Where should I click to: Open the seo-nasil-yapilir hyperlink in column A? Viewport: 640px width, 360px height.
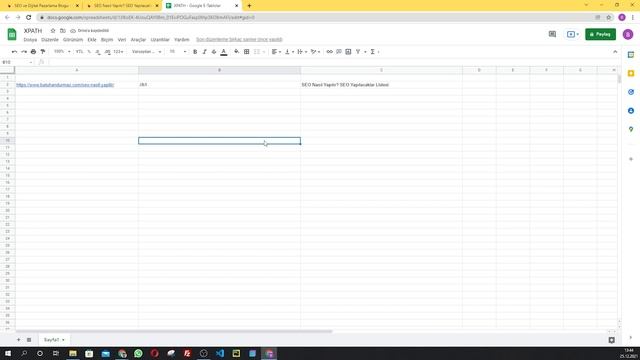(65, 85)
